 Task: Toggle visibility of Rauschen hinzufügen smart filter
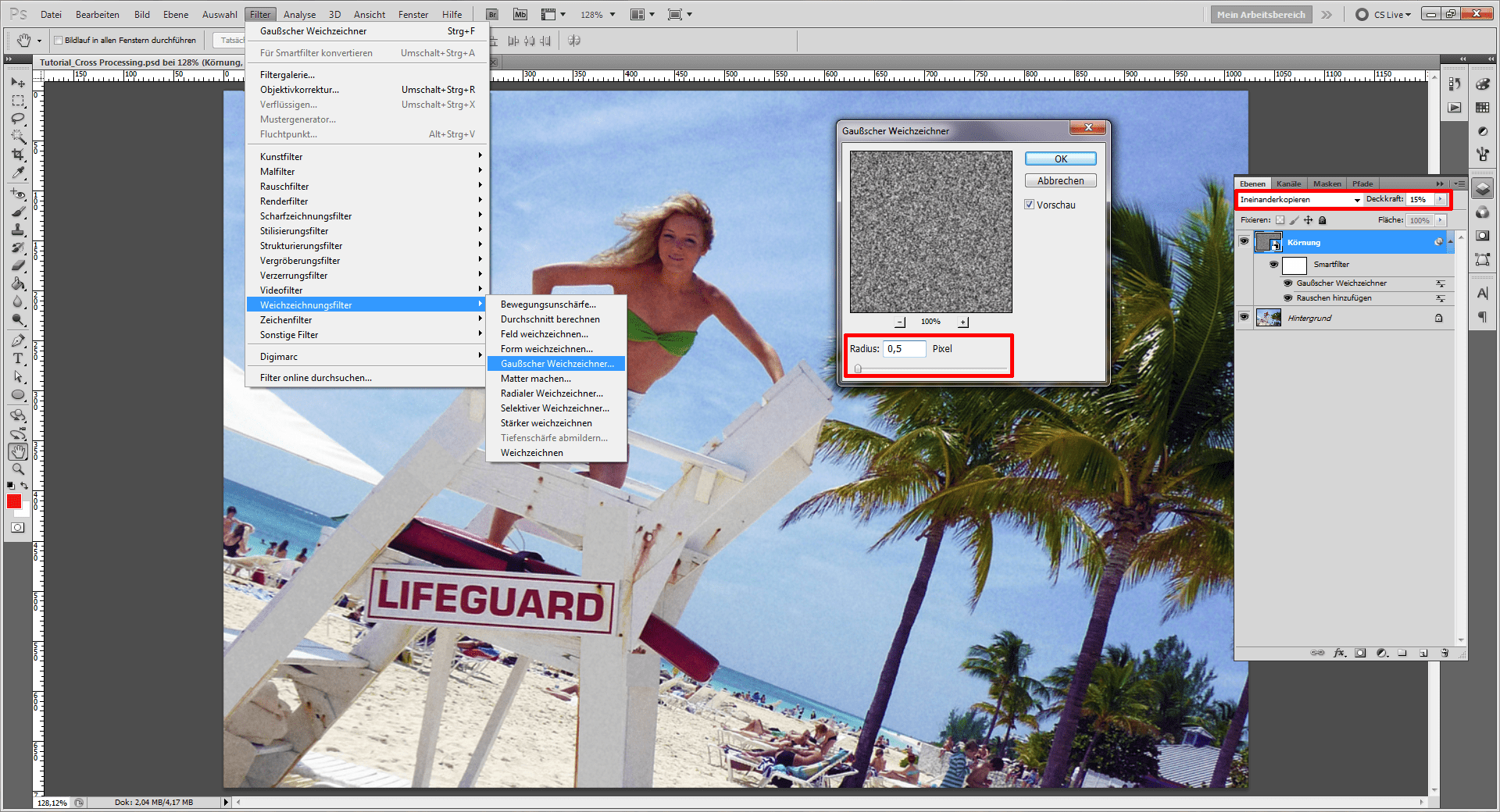[1287, 298]
